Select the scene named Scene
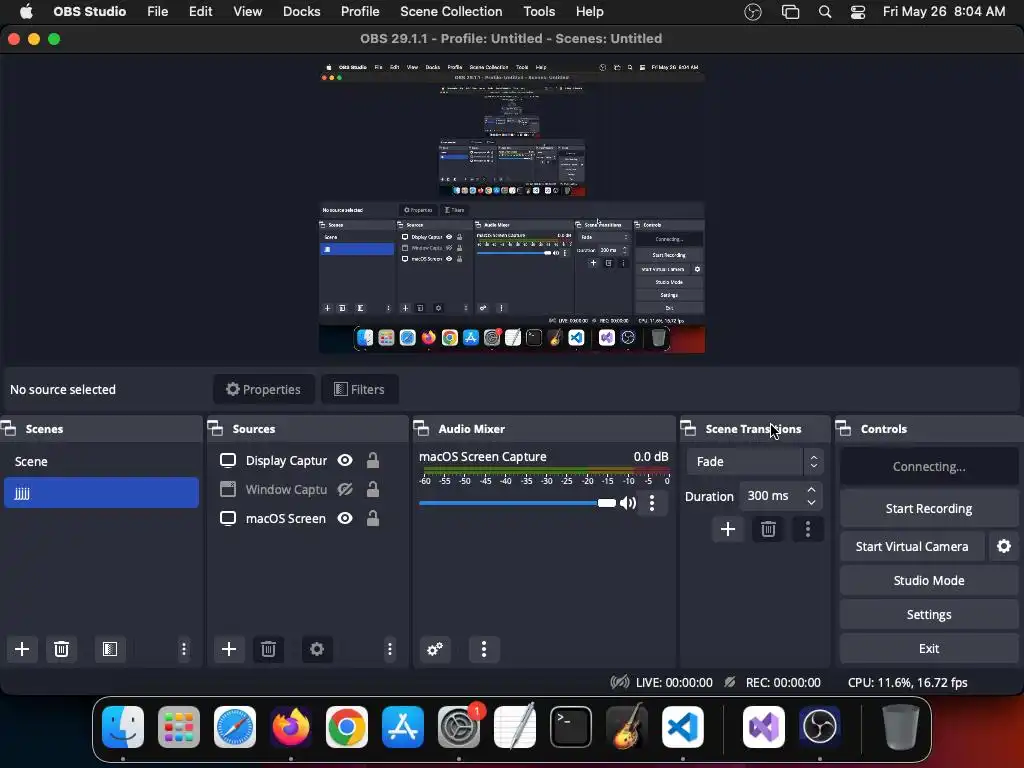1024x768 pixels. coord(101,462)
